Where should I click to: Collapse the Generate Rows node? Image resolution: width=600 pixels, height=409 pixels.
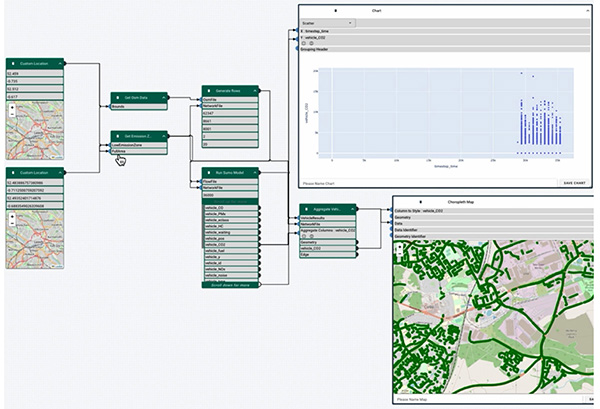(x=254, y=91)
